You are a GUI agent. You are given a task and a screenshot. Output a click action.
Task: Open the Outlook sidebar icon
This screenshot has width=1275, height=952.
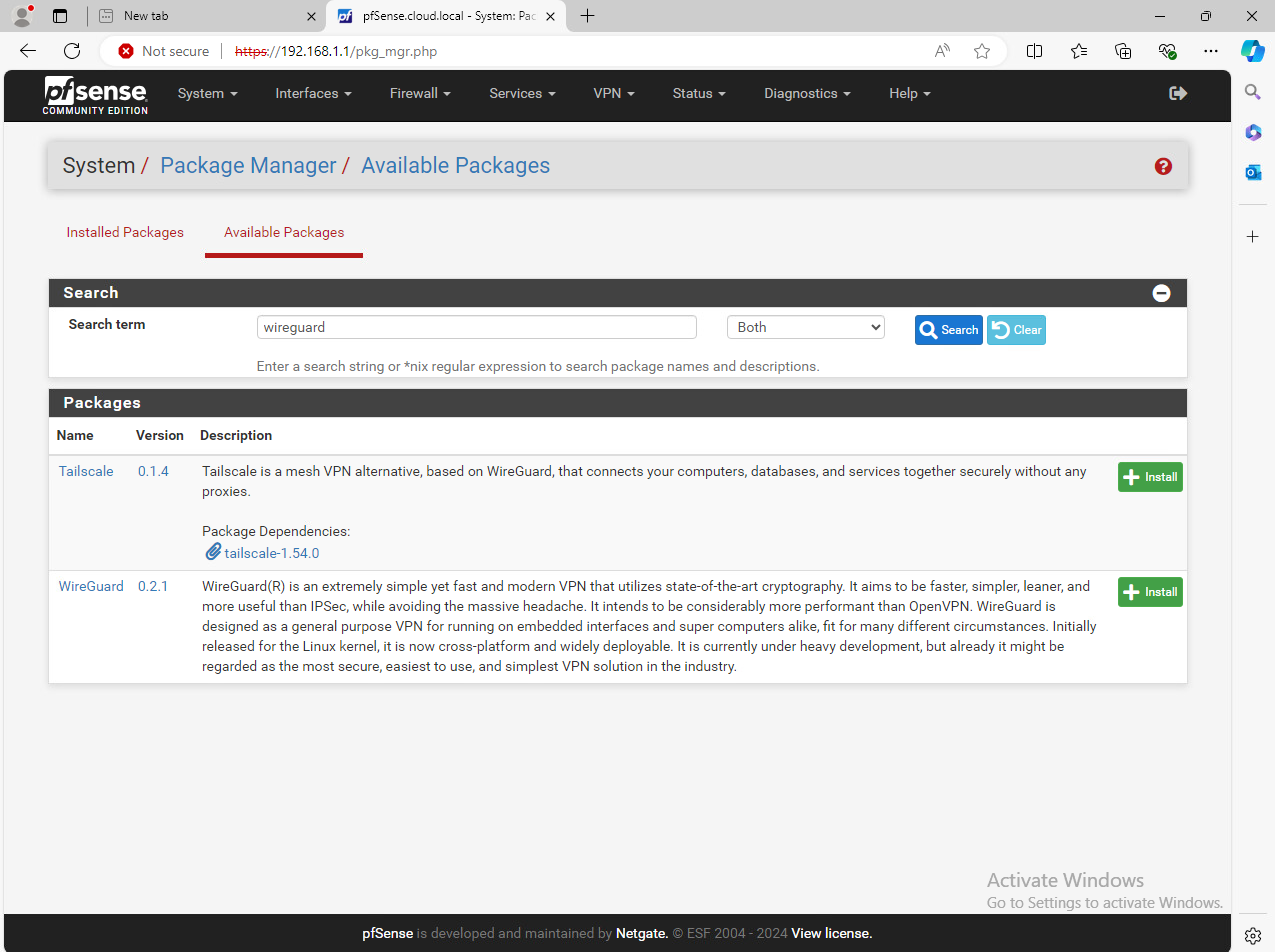pos(1253,172)
